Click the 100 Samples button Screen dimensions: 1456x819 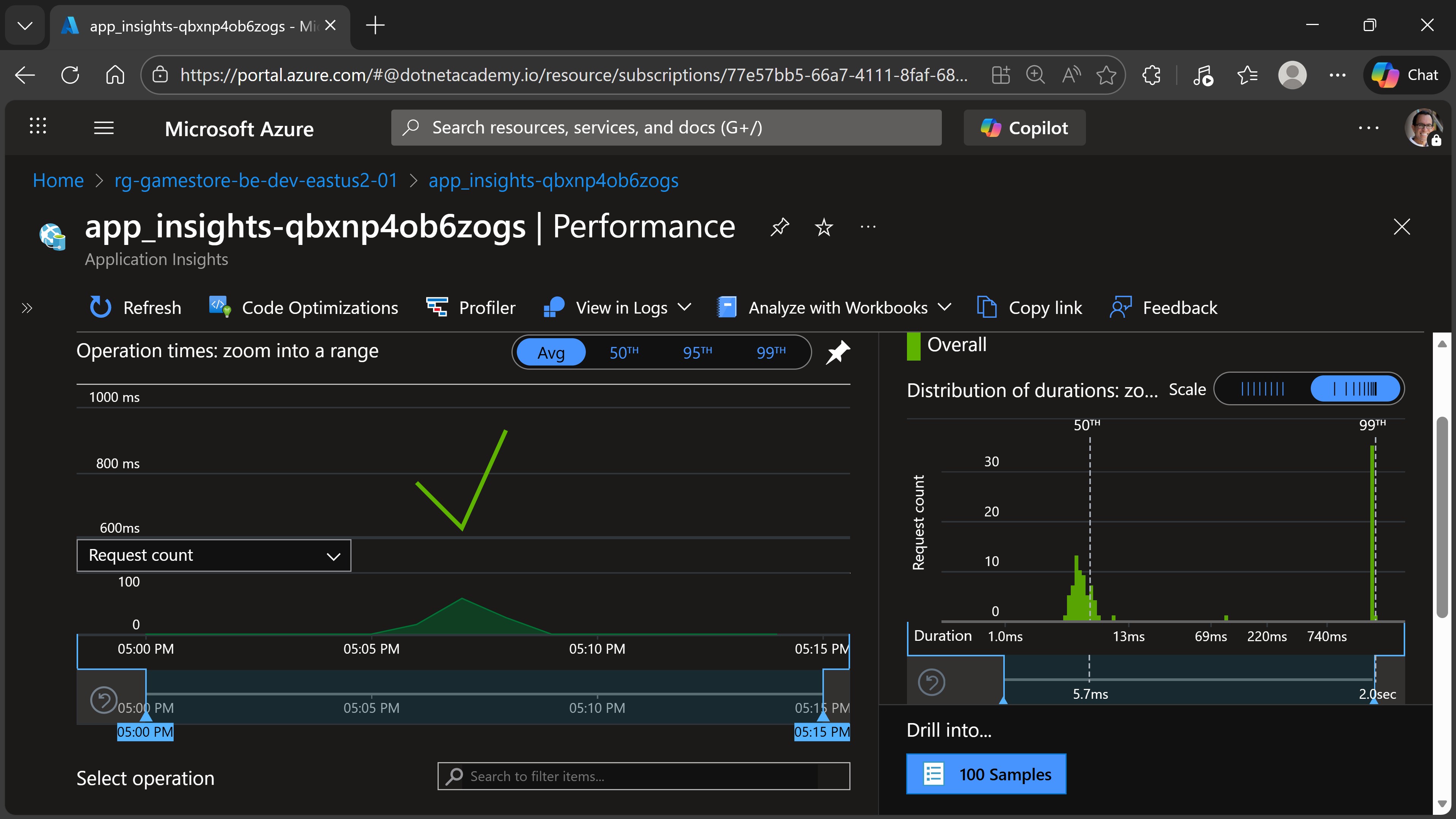[x=986, y=774]
